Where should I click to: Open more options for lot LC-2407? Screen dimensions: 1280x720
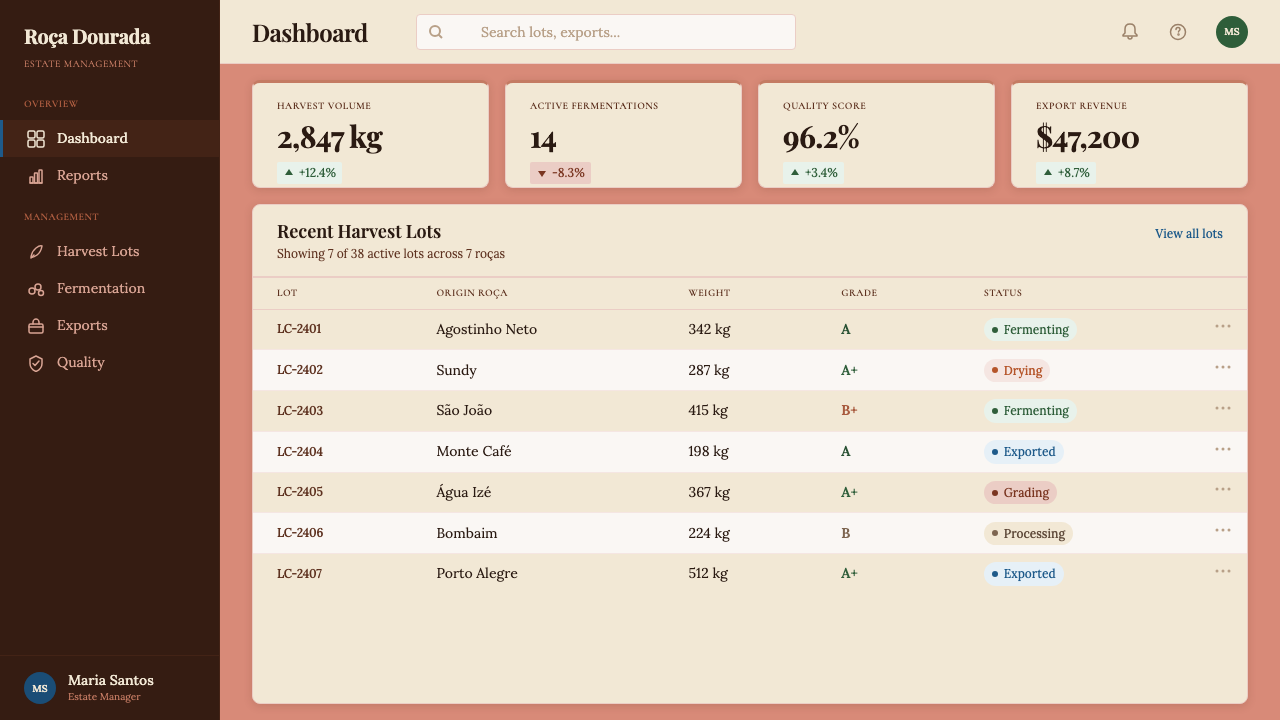(1223, 571)
